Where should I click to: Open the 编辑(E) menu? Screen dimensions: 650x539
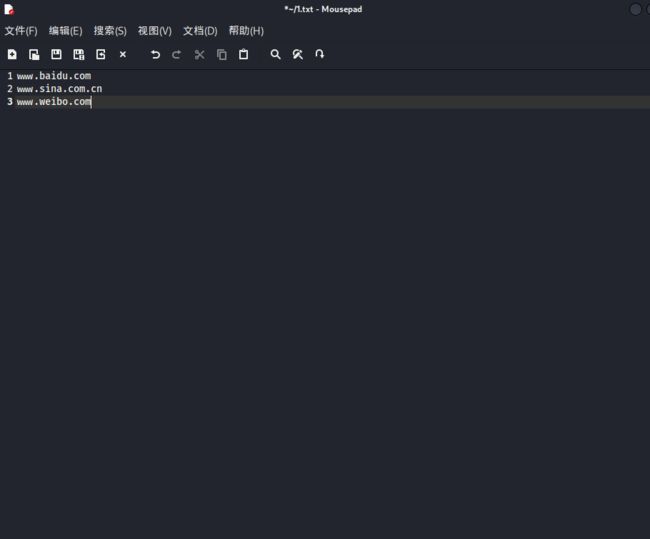point(65,31)
